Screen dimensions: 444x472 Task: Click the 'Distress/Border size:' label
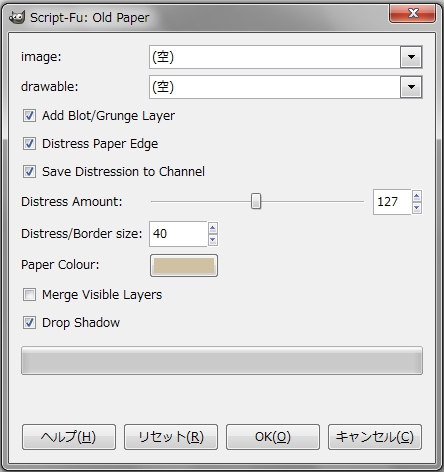(81, 234)
